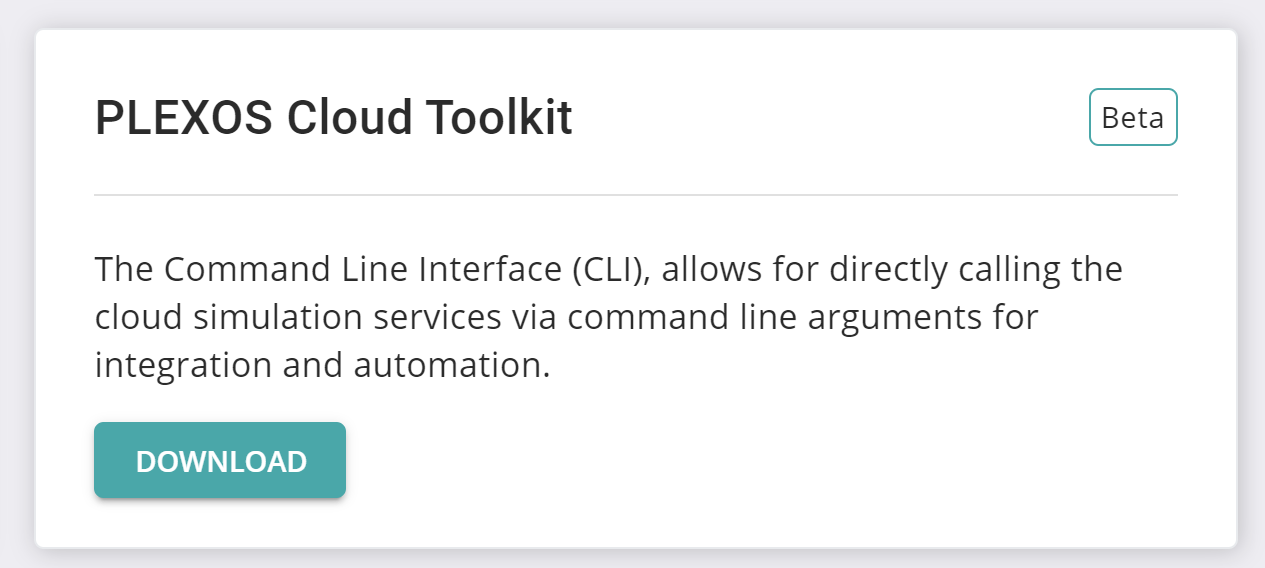Click the word "The" starting the description
The height and width of the screenshot is (568, 1265).
tap(125, 270)
